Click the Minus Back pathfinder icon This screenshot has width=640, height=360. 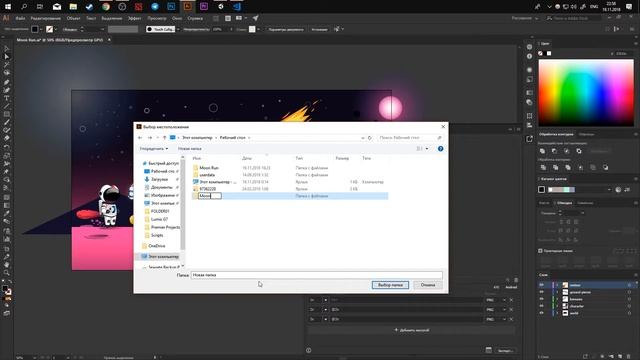[x=605, y=167]
